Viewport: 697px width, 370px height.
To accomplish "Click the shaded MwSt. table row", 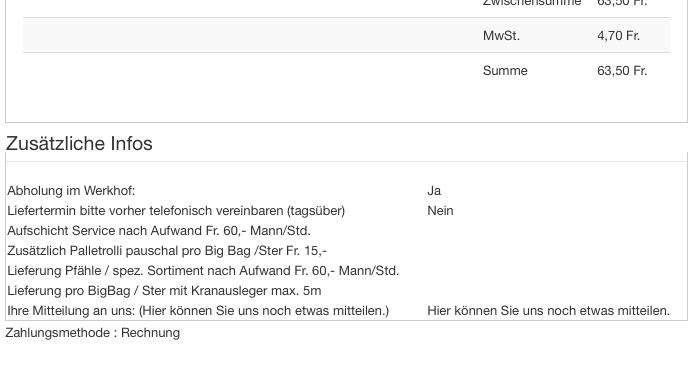I will (x=346, y=36).
